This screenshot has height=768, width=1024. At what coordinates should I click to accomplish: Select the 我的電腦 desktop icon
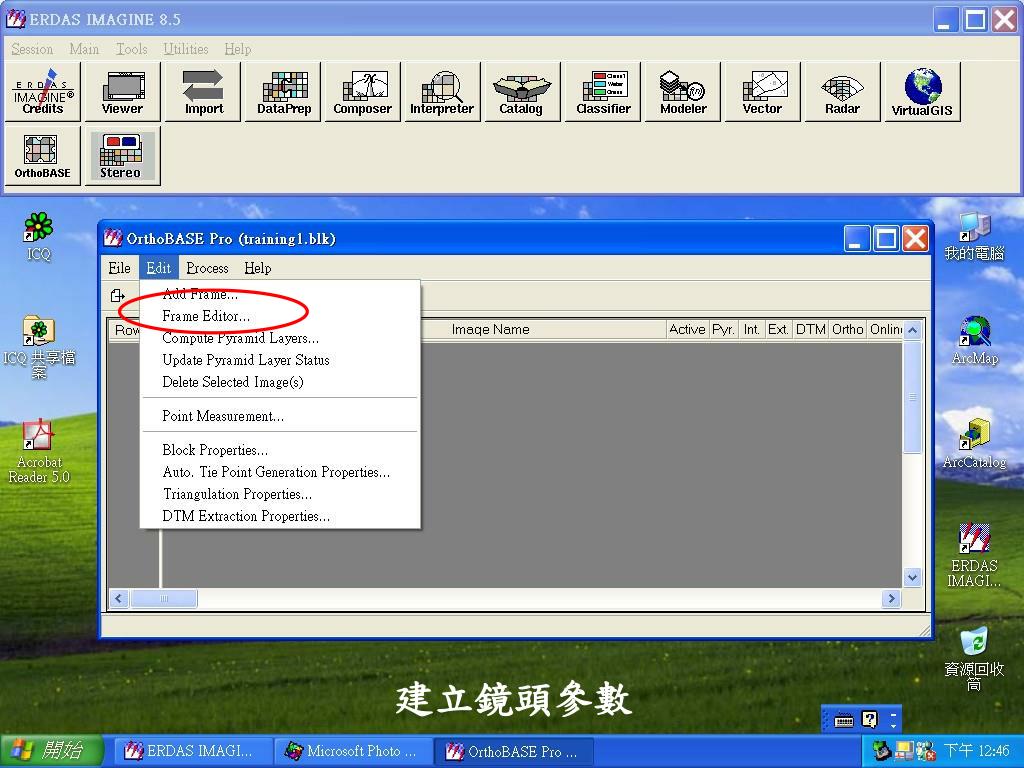pos(974,236)
